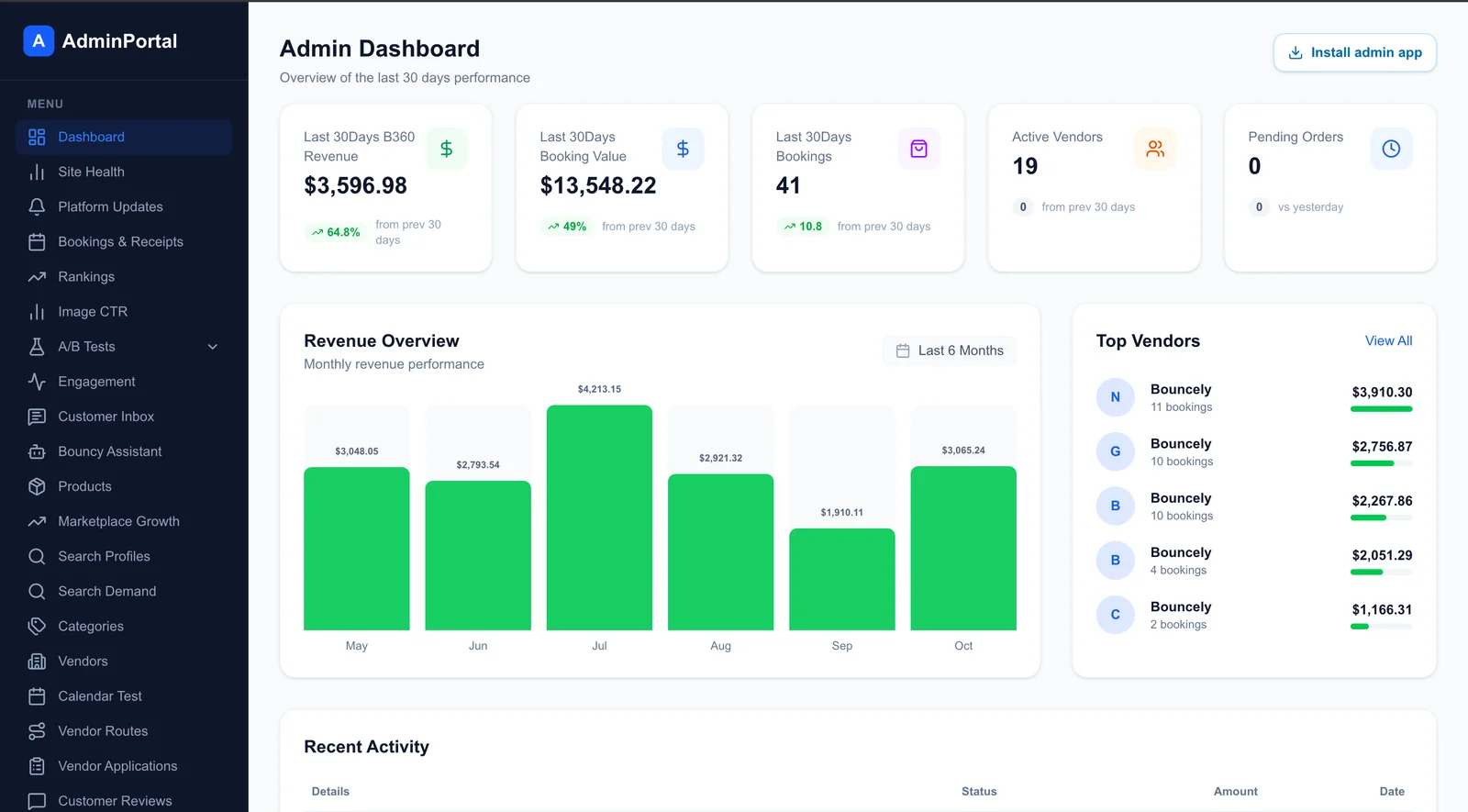Viewport: 1468px width, 812px height.
Task: Click the $1,166.31 vendor progress bar
Action: pos(1382,627)
